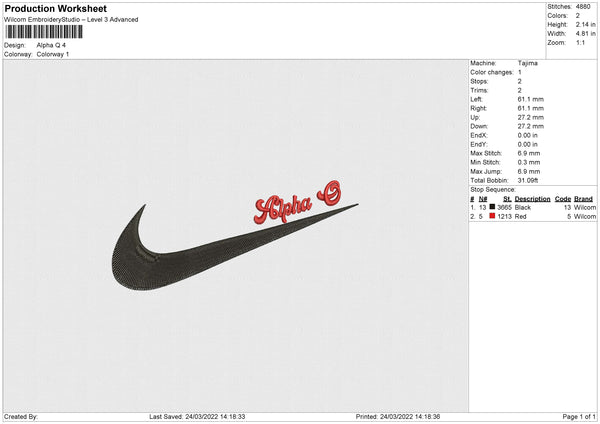Screen dimensions: 600x424
Task: Click the red 'Alpha' script lettering
Action: (283, 208)
